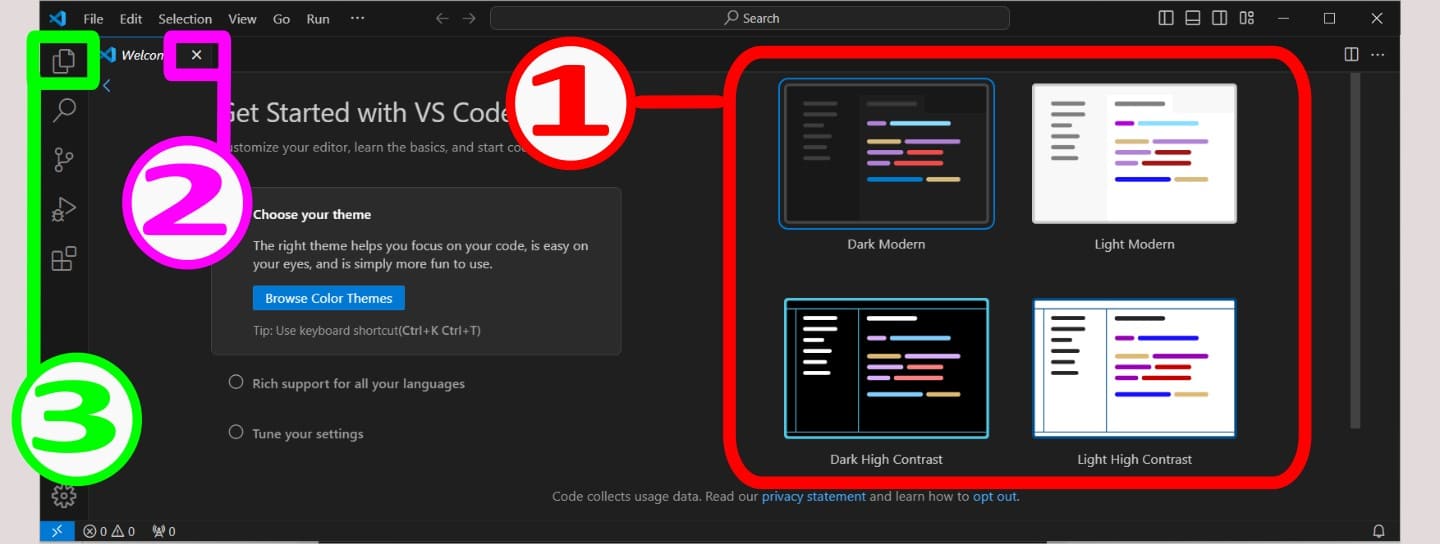Expand the hidden menus ellipsis
1440x544 pixels.
coord(357,19)
